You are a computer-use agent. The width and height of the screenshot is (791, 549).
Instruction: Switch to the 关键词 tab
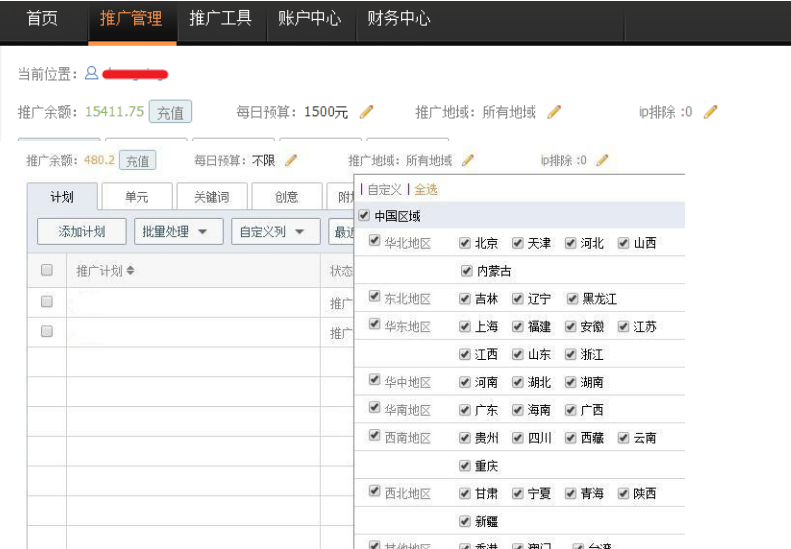[211, 197]
